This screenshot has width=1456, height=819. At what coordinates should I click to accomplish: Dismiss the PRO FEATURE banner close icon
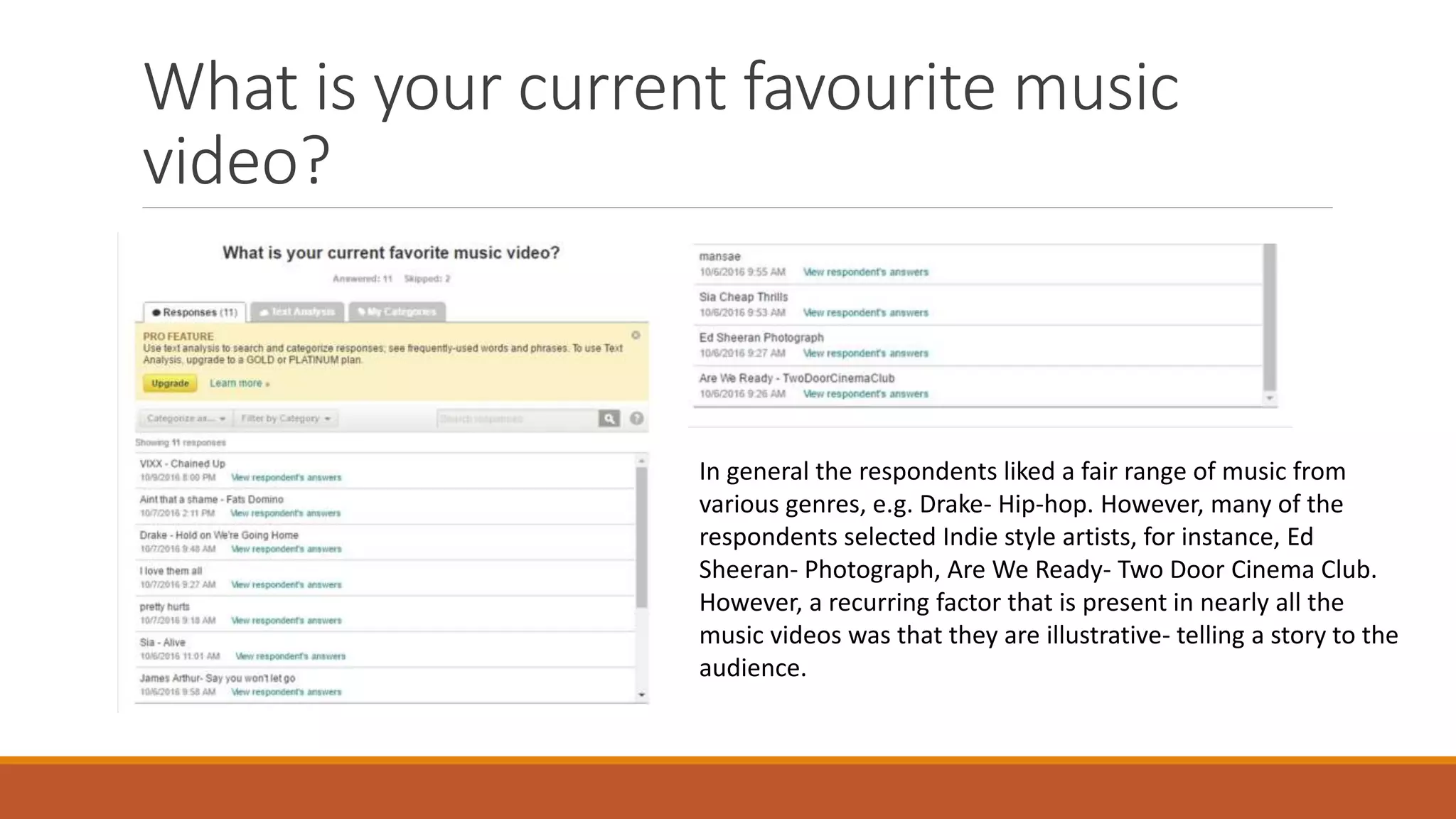click(636, 335)
